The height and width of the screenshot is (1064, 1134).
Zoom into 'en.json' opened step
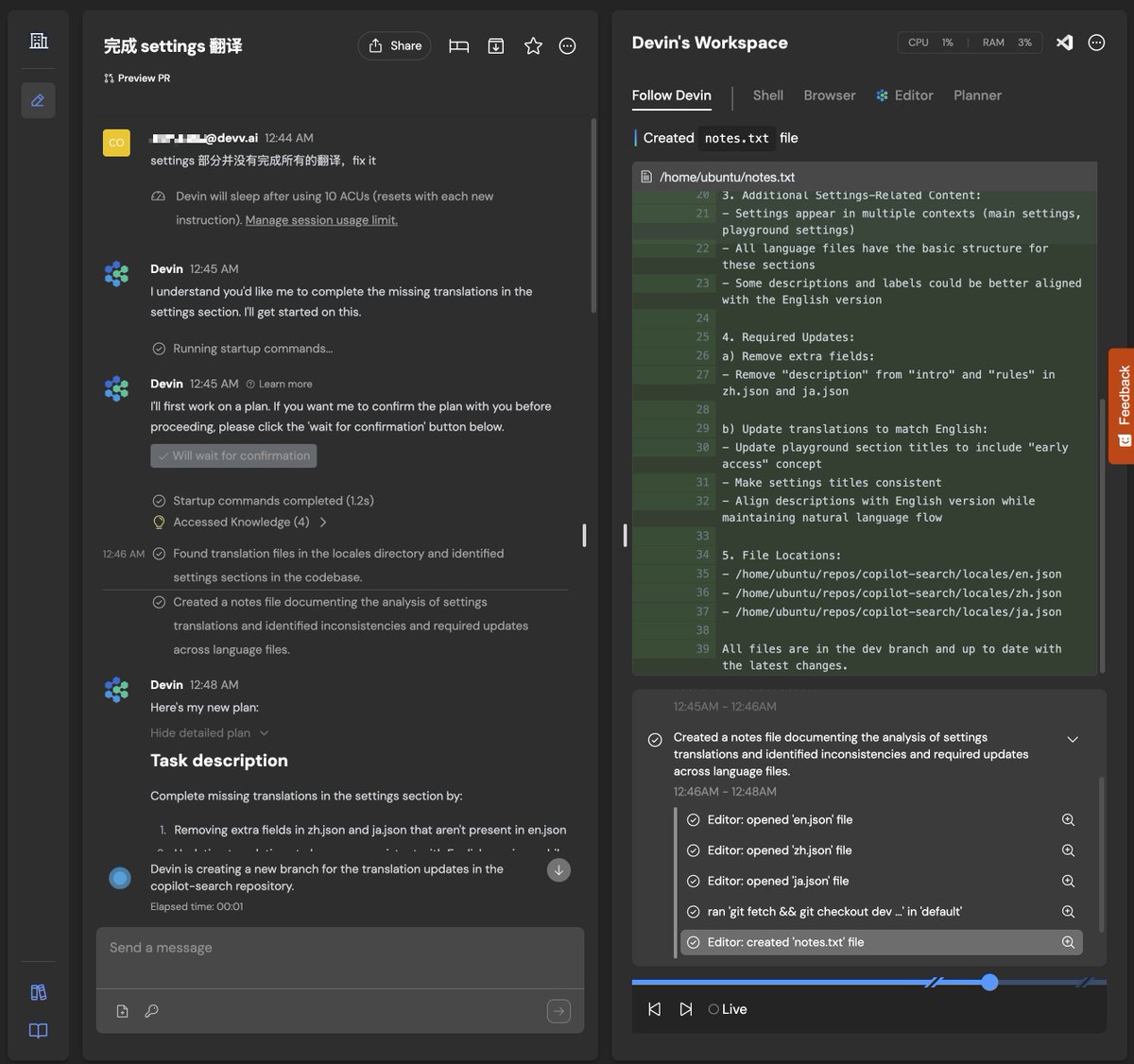(x=1068, y=820)
